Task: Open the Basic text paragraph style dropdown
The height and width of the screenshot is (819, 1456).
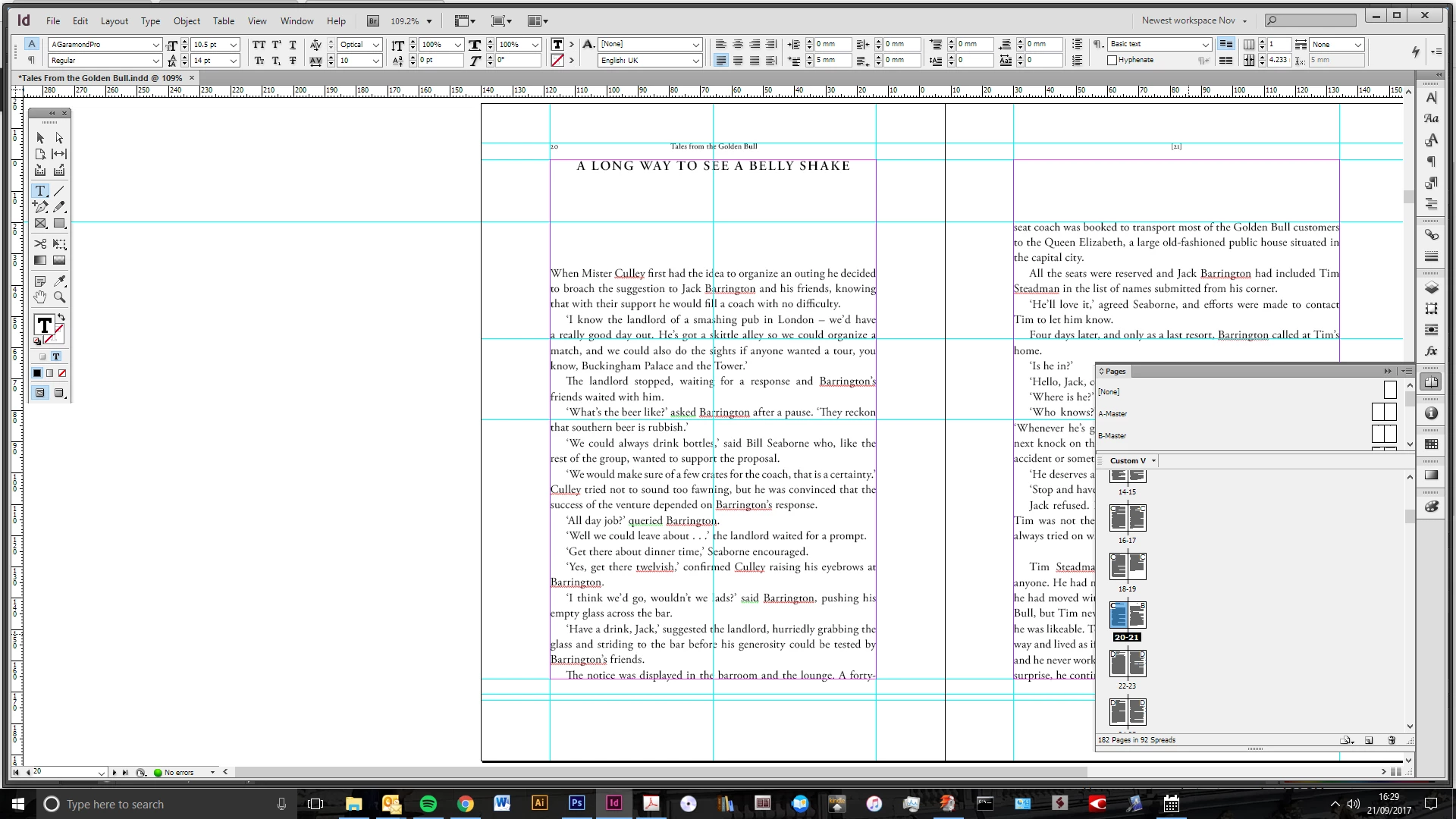Action: point(1205,45)
